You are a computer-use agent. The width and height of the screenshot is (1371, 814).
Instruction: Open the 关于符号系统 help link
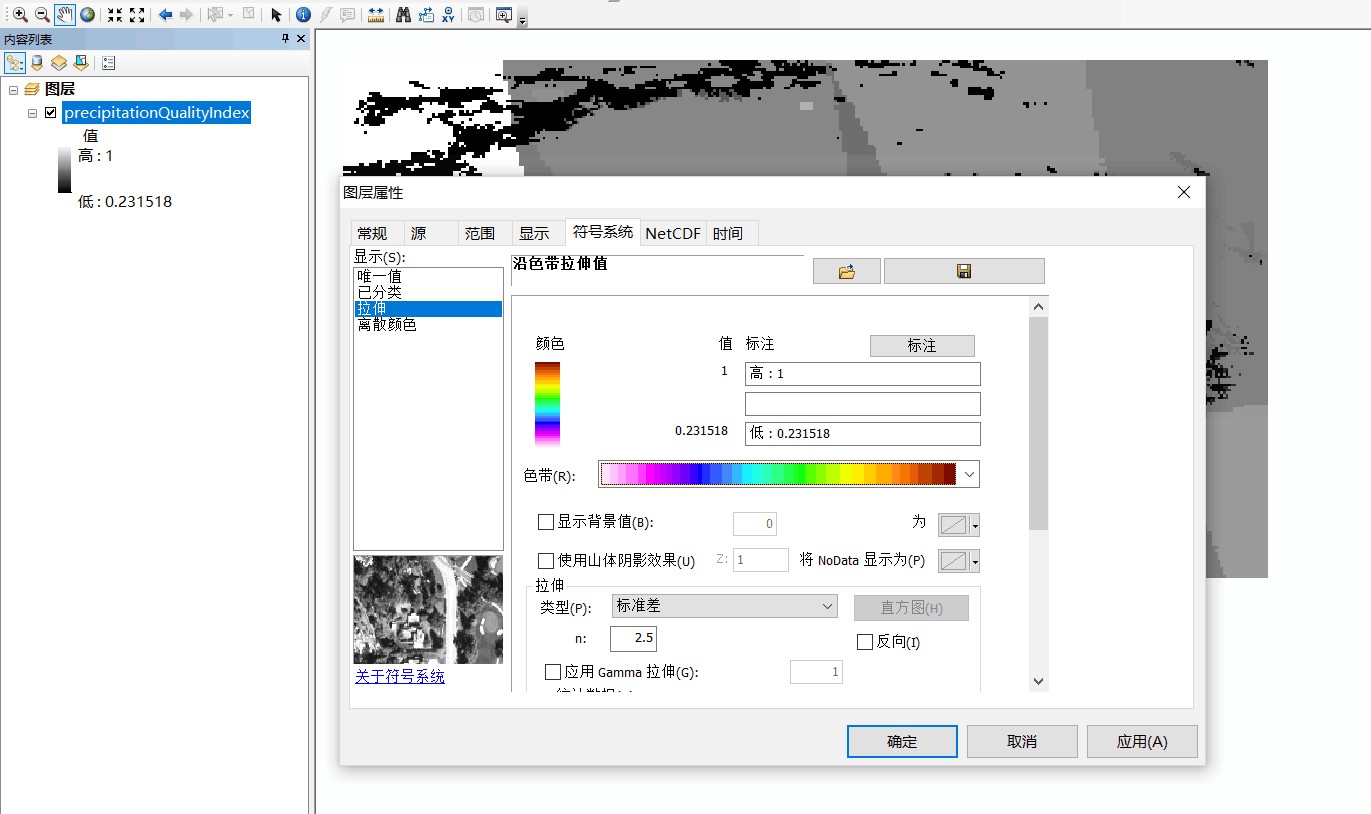[399, 676]
